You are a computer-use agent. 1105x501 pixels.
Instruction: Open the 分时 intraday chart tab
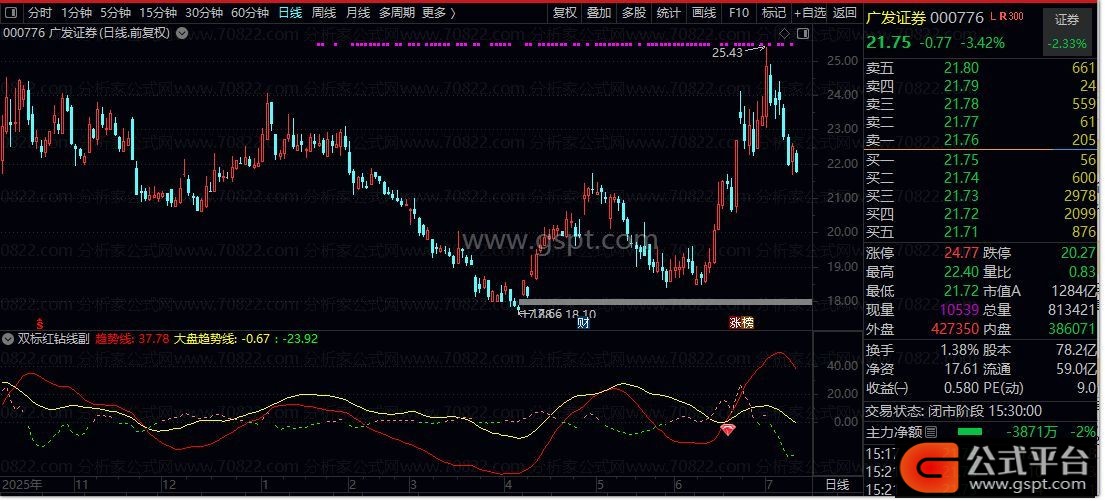tap(40, 12)
